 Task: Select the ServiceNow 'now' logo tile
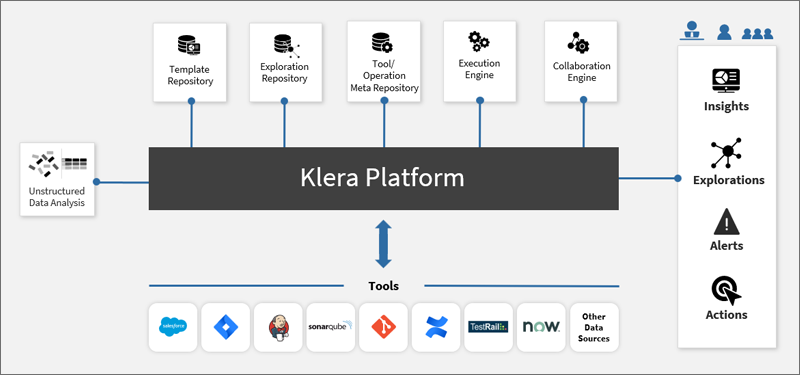click(541, 327)
